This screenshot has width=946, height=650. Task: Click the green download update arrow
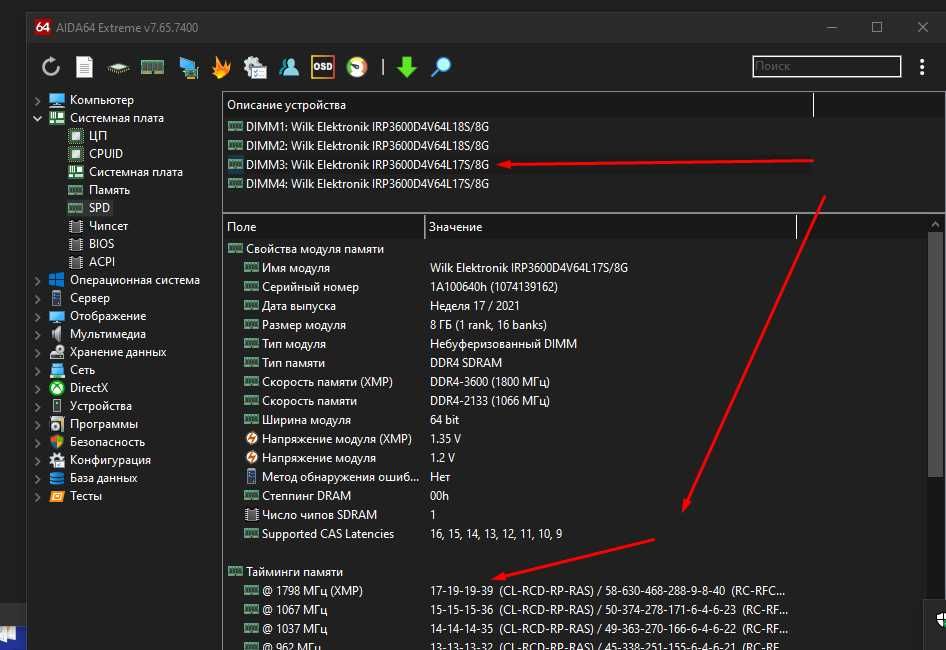(x=407, y=66)
